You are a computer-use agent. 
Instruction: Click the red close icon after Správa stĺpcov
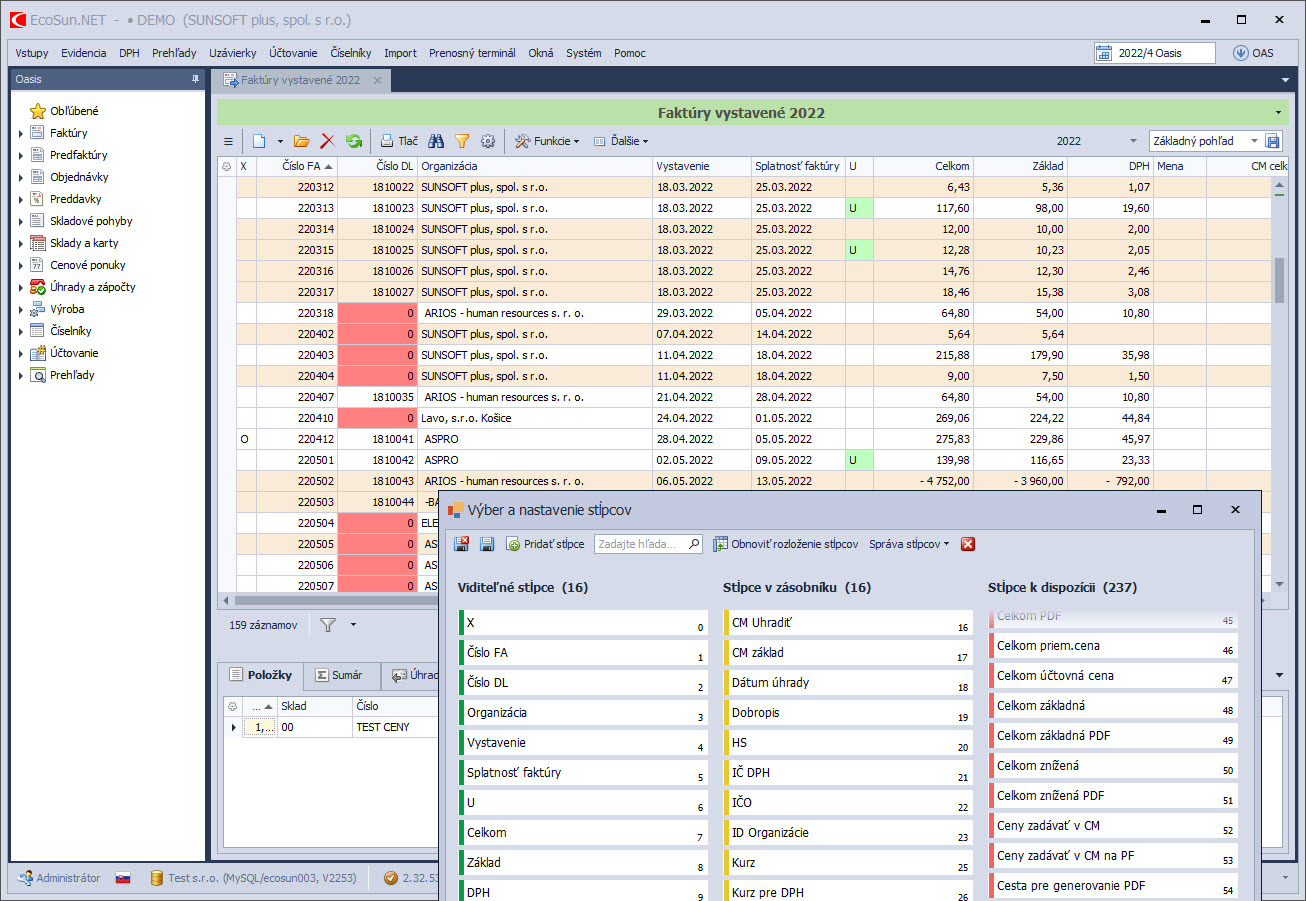click(x=968, y=544)
